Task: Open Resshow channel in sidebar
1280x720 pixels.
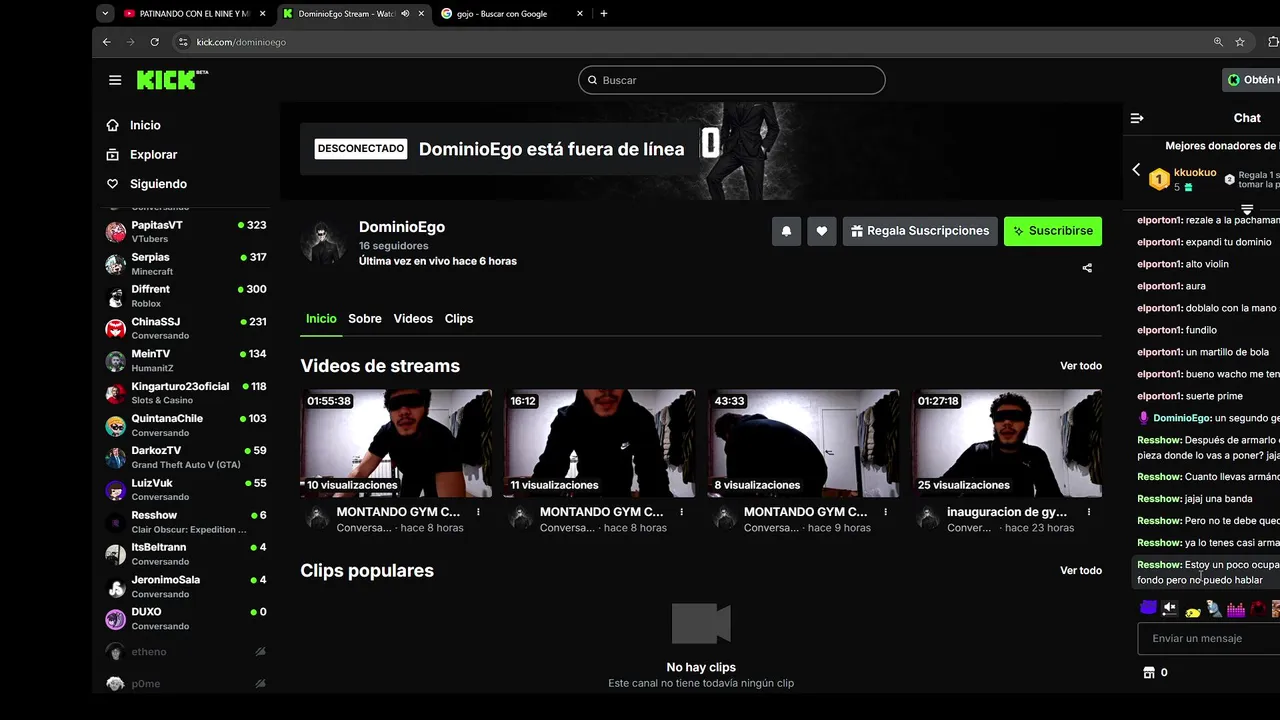Action: pyautogui.click(x=186, y=521)
